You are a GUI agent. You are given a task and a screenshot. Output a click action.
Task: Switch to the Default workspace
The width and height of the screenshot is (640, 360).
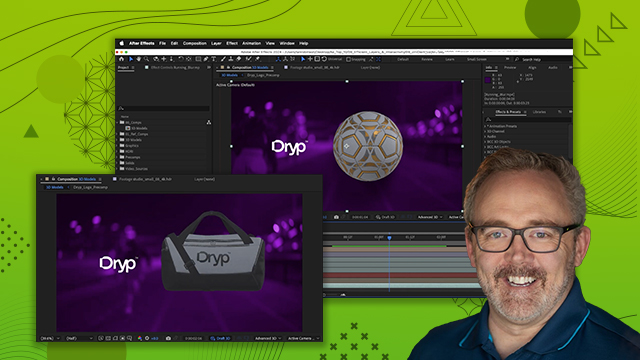(403, 60)
